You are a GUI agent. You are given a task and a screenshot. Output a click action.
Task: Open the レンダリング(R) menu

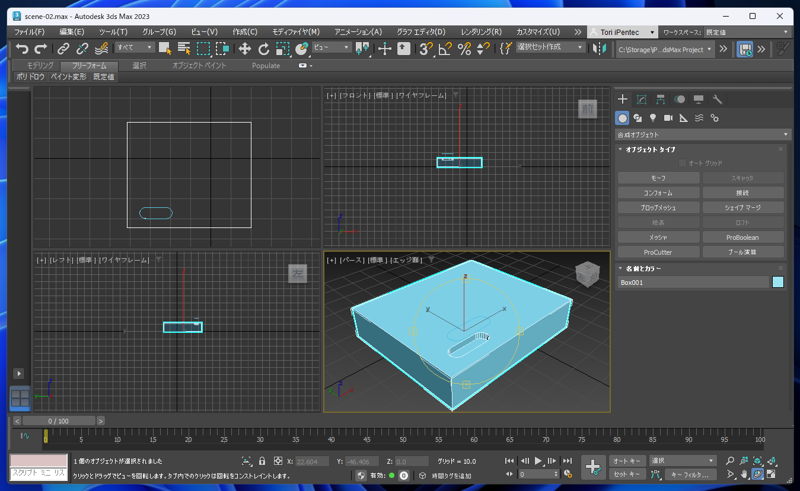[481, 32]
